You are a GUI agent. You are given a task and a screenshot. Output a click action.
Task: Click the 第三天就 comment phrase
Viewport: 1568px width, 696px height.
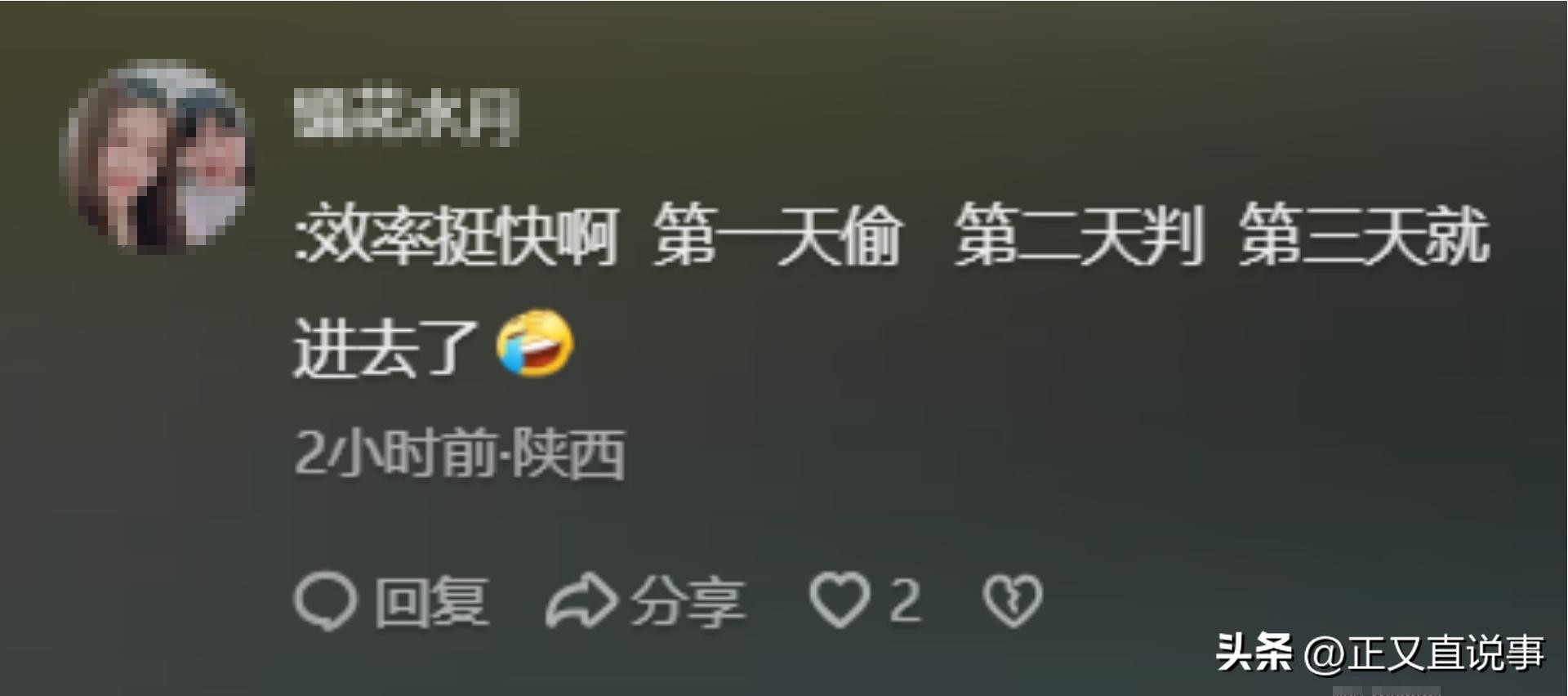pyautogui.click(x=1364, y=236)
